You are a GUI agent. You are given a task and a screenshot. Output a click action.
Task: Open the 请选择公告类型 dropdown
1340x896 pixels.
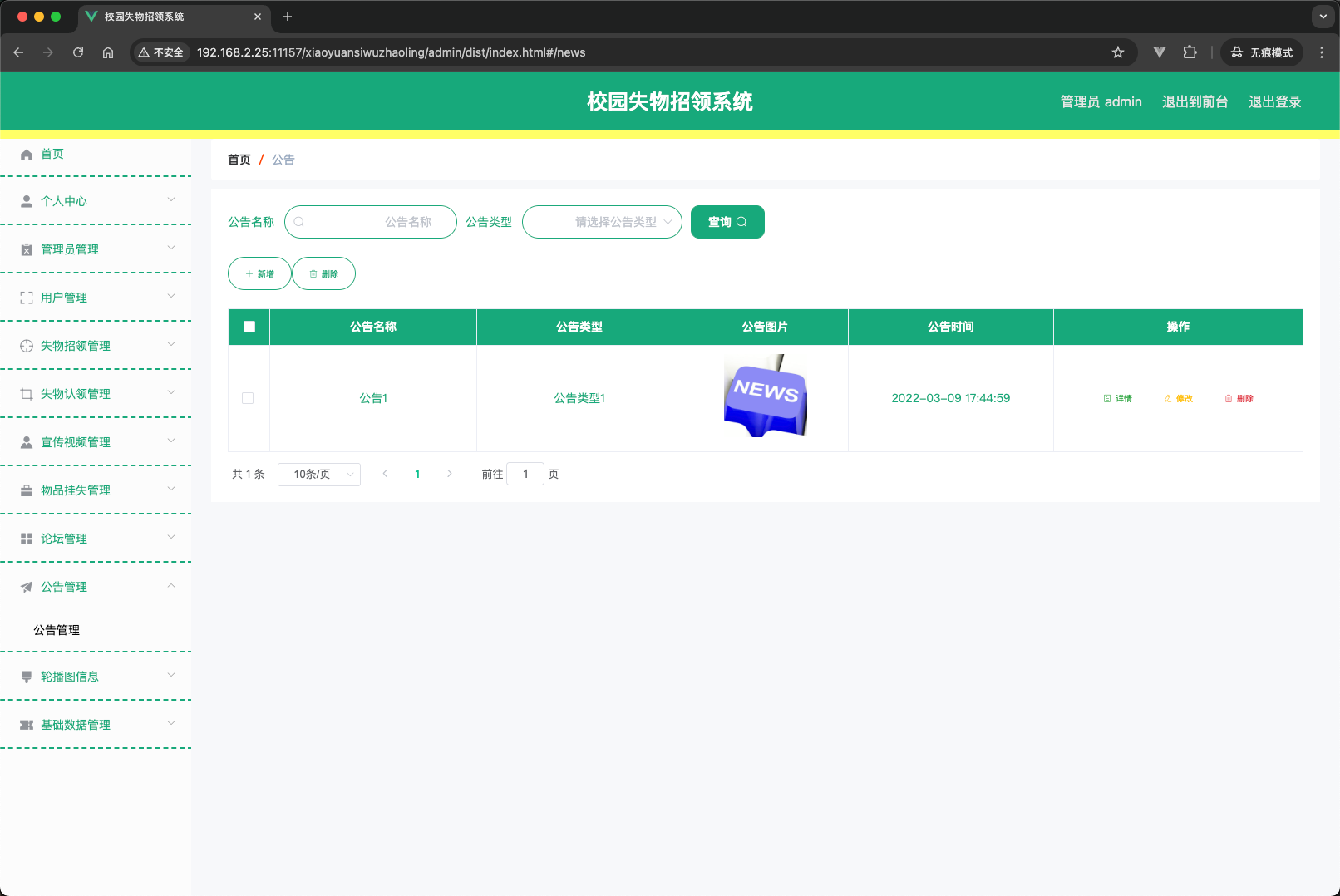click(602, 222)
